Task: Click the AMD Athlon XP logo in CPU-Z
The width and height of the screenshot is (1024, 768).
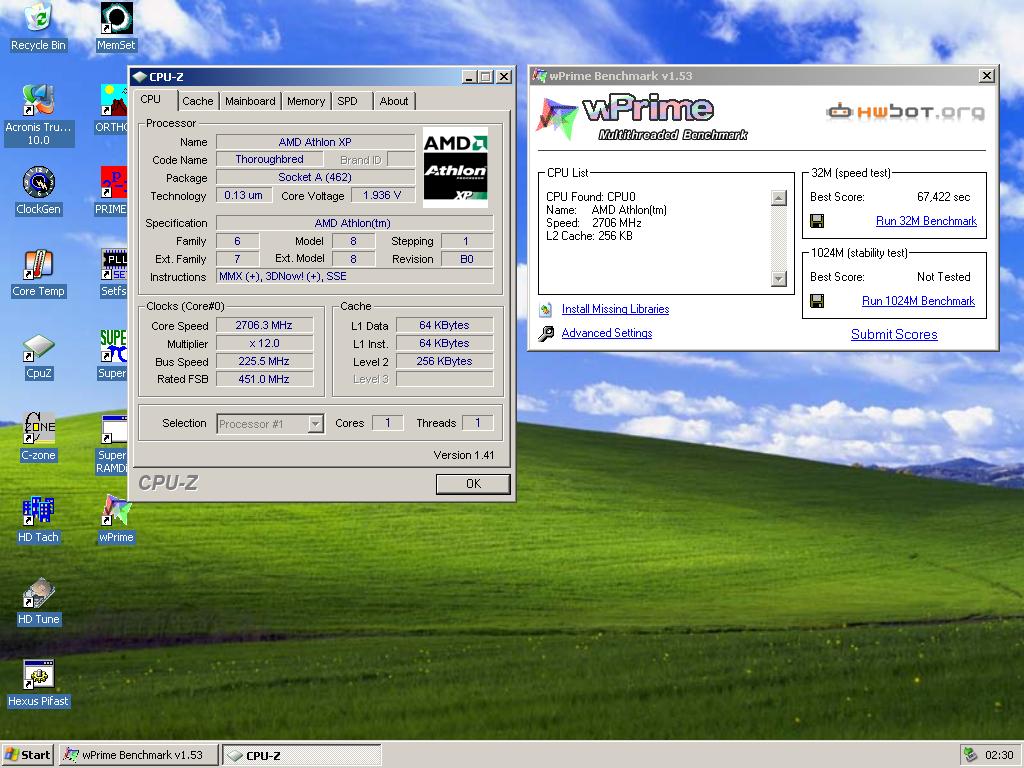Action: (455, 167)
